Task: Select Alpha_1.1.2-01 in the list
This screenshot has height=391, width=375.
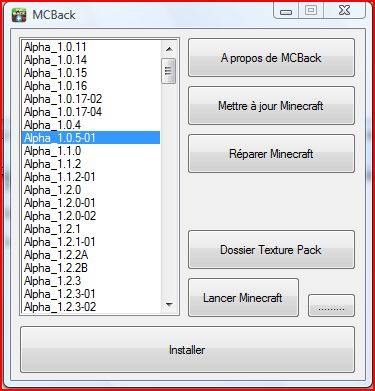Action: point(91,177)
